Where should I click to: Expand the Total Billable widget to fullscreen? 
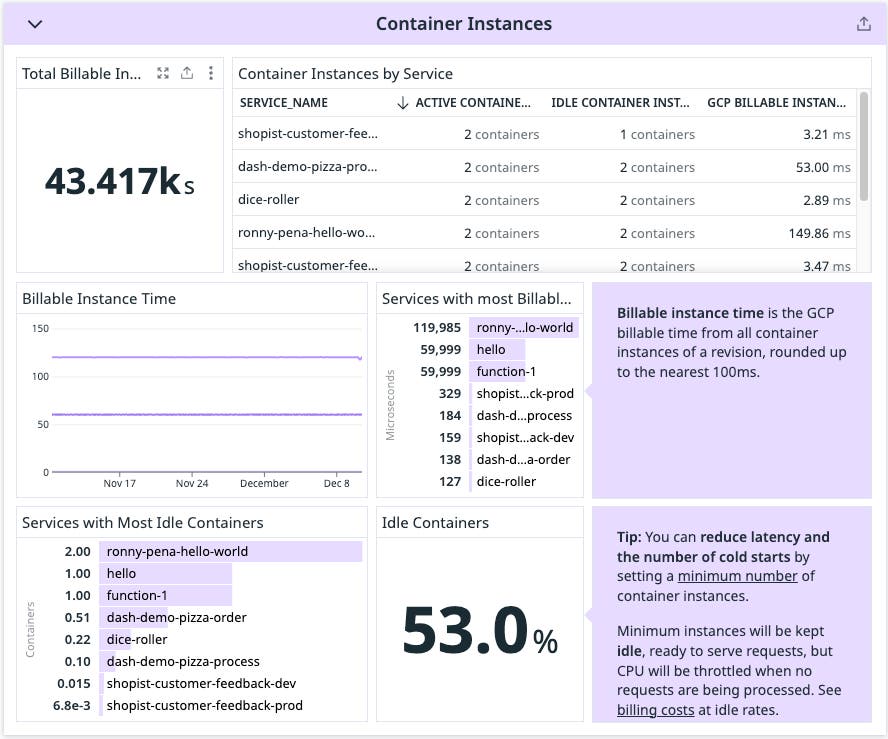coord(163,72)
